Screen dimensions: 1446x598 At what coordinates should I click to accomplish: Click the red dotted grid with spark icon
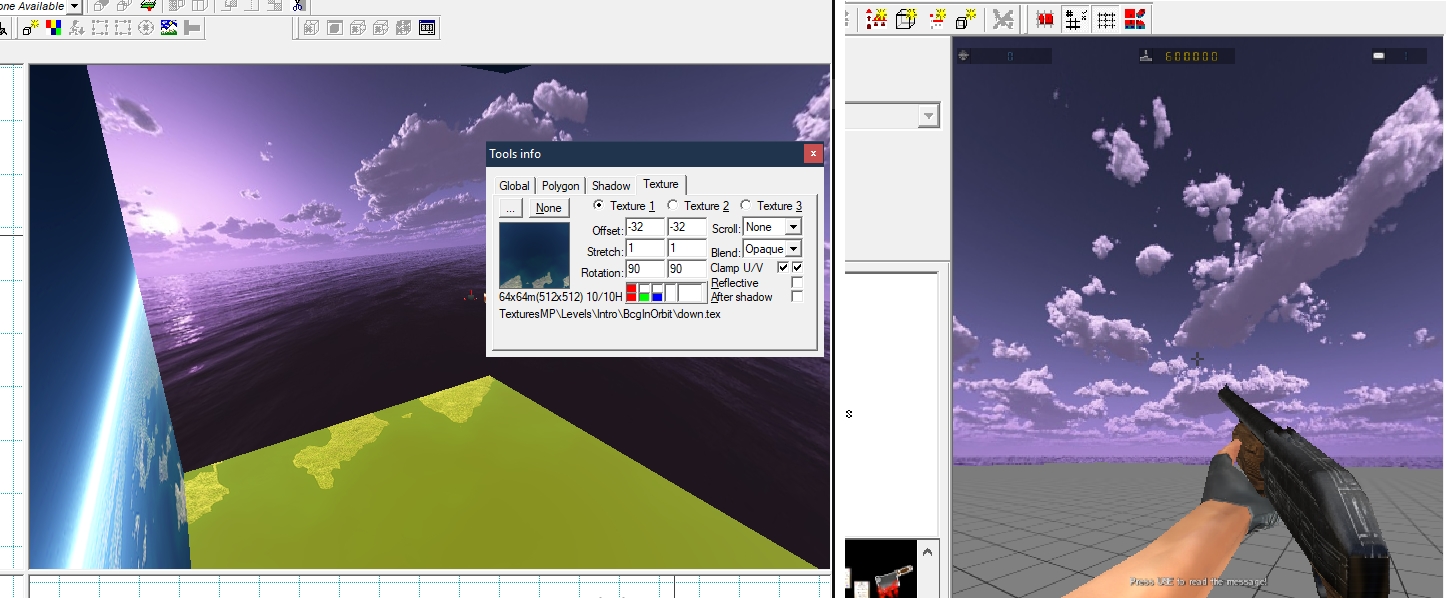937,19
